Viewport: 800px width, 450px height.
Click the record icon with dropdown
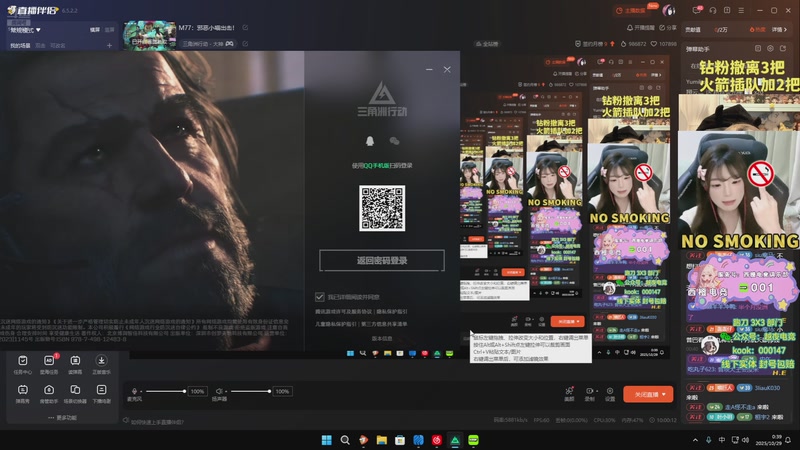(x=590, y=393)
